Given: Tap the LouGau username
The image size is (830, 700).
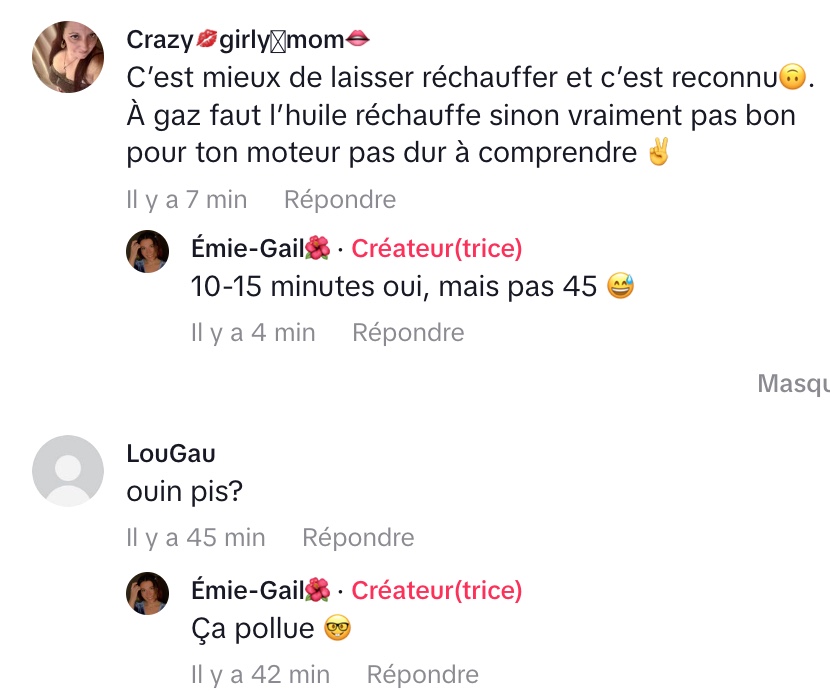Looking at the screenshot, I should click(171, 453).
